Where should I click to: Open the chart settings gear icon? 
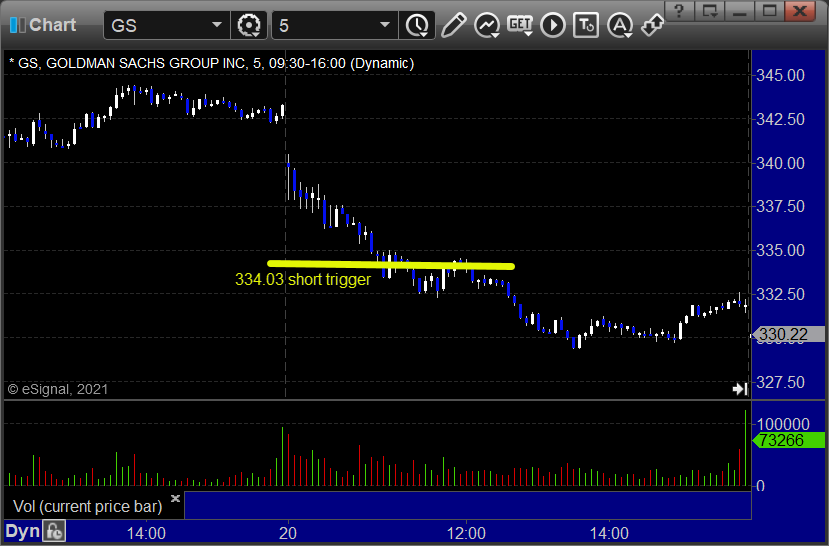[248, 25]
